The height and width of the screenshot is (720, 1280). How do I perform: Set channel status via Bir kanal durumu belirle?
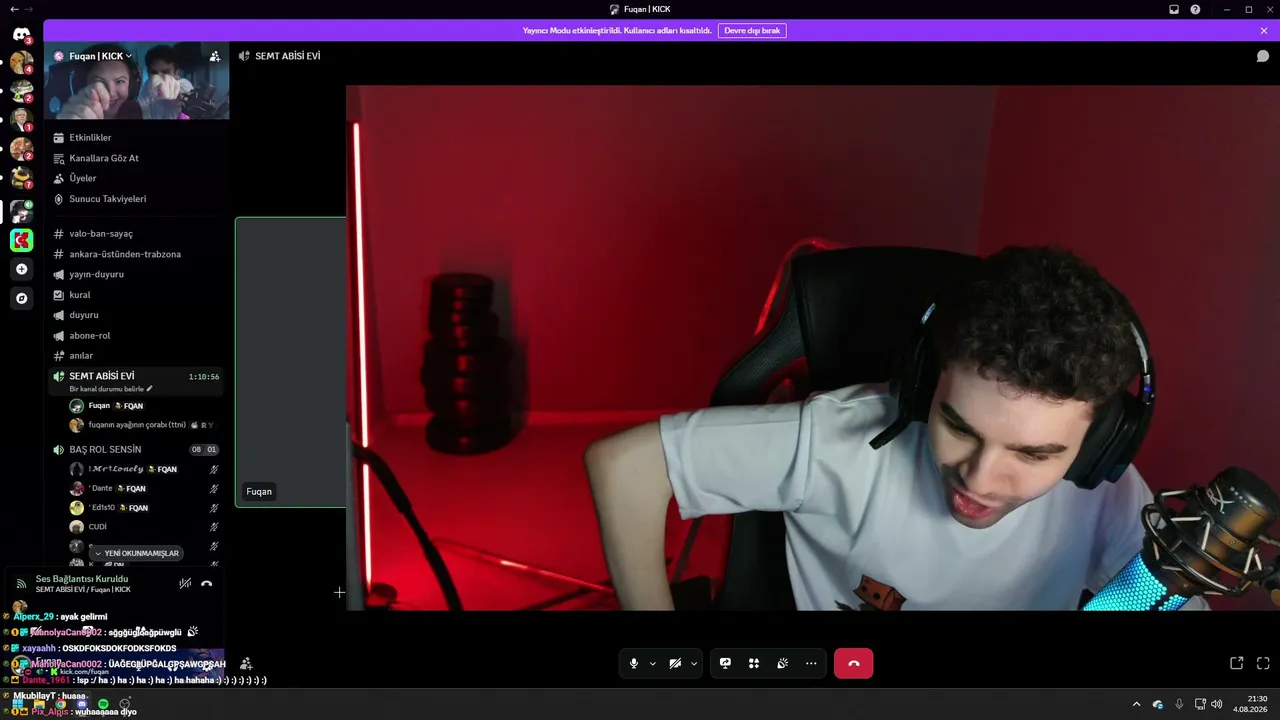(x=111, y=389)
